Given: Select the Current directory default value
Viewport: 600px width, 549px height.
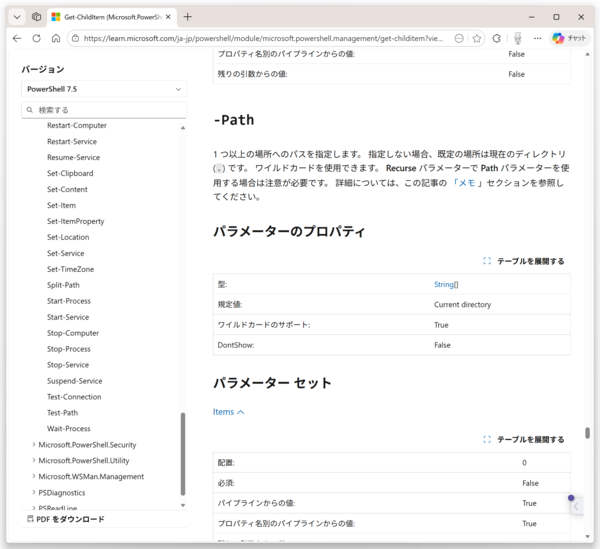Looking at the screenshot, I should click(x=463, y=305).
